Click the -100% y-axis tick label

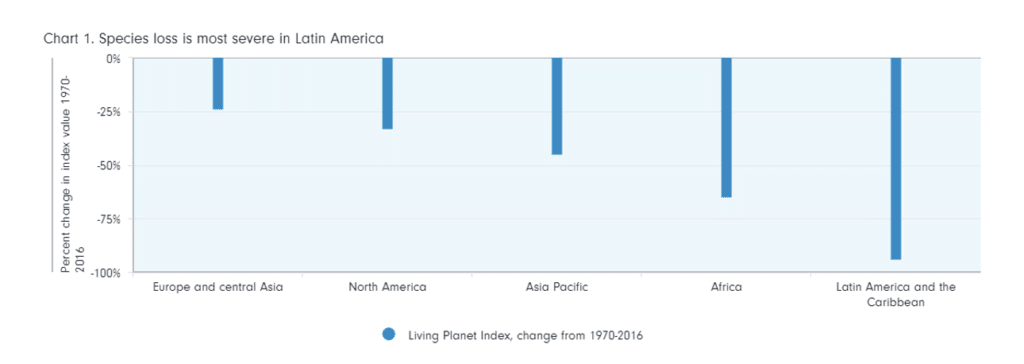(x=107, y=273)
